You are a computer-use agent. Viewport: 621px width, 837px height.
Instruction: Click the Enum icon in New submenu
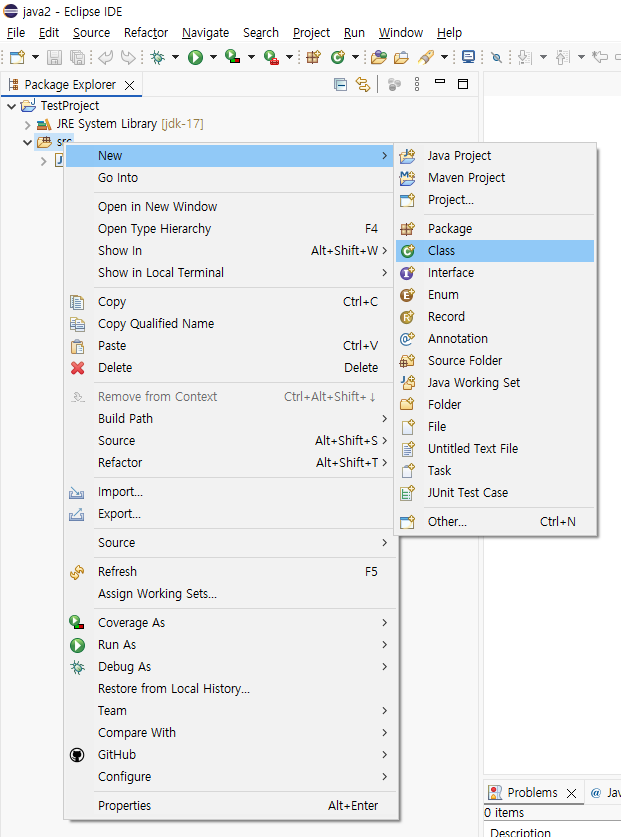click(407, 295)
